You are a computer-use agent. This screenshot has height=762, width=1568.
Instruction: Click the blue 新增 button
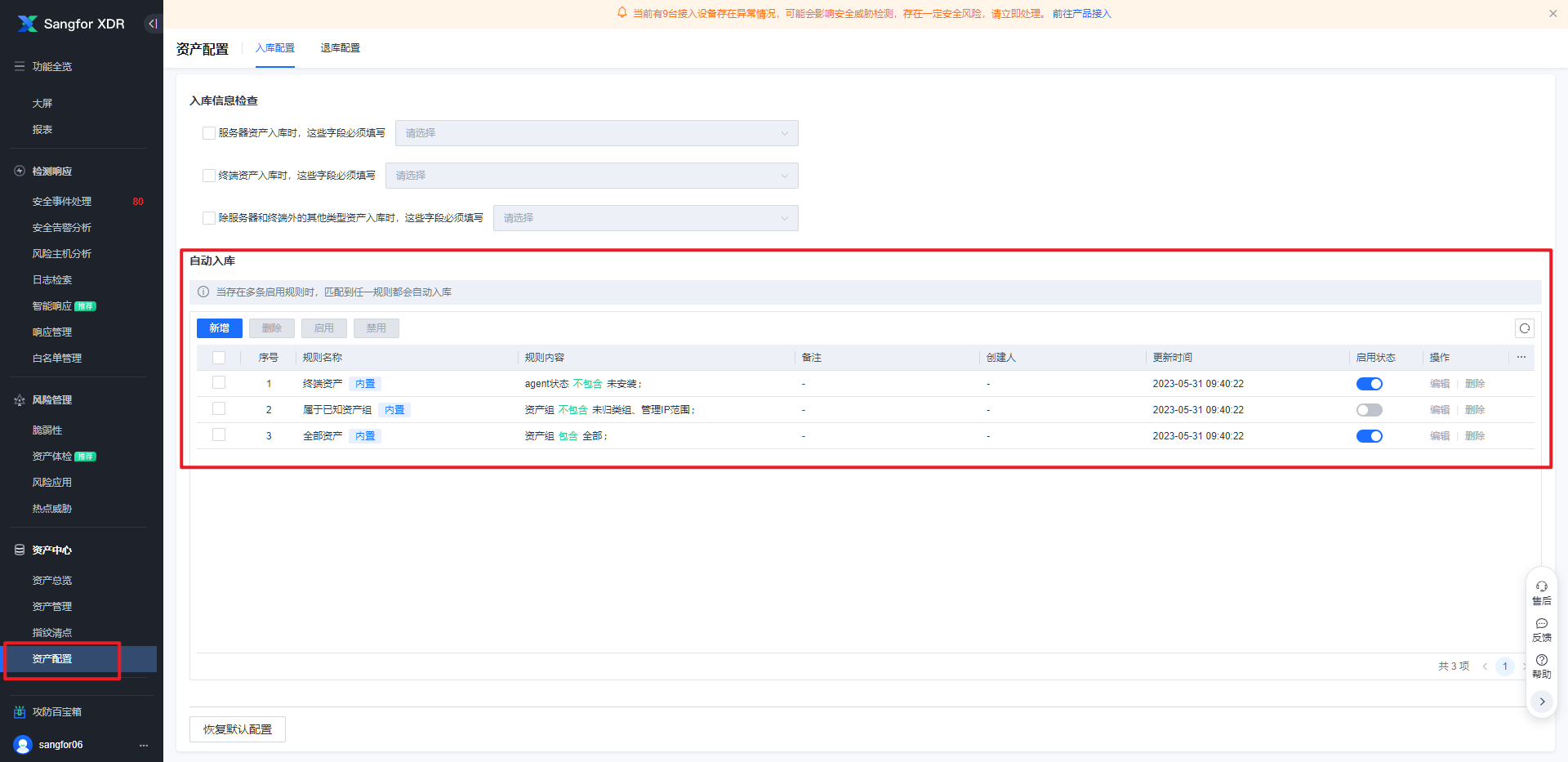point(219,328)
